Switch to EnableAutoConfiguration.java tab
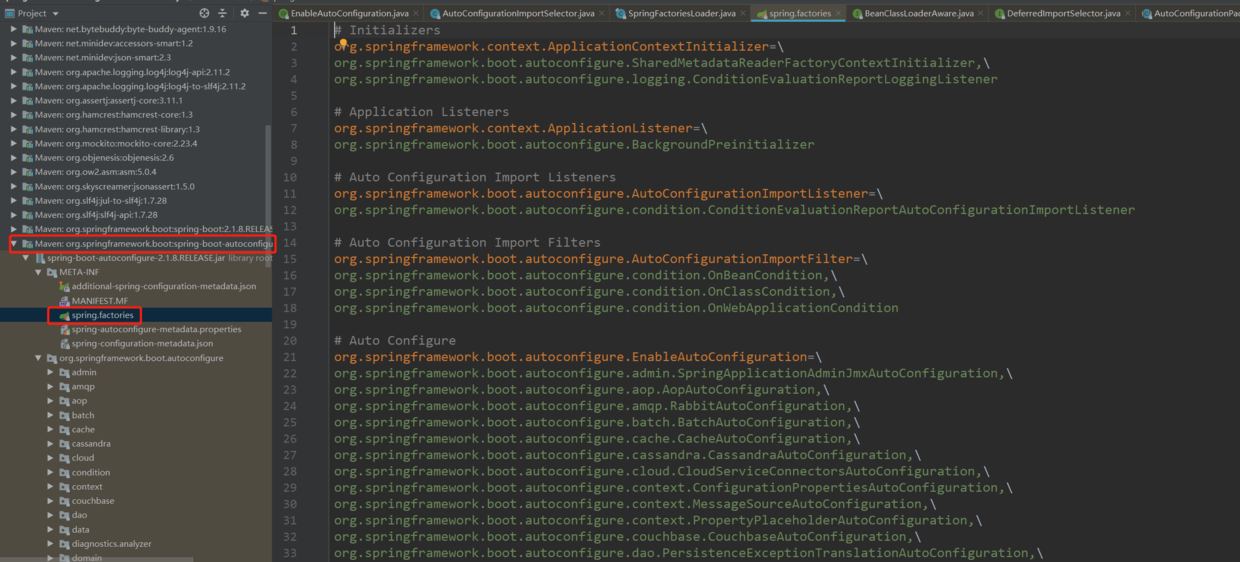Viewport: 1240px width, 562px height. click(349, 13)
